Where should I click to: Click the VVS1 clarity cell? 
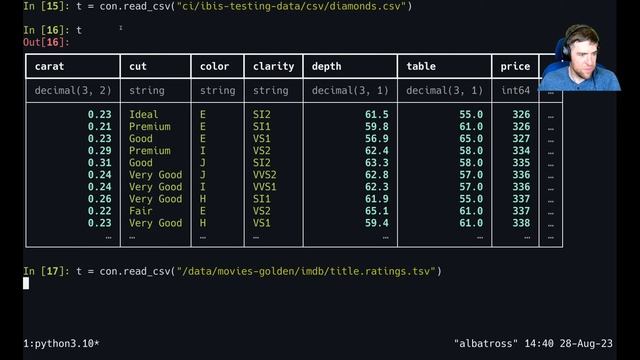(264, 187)
